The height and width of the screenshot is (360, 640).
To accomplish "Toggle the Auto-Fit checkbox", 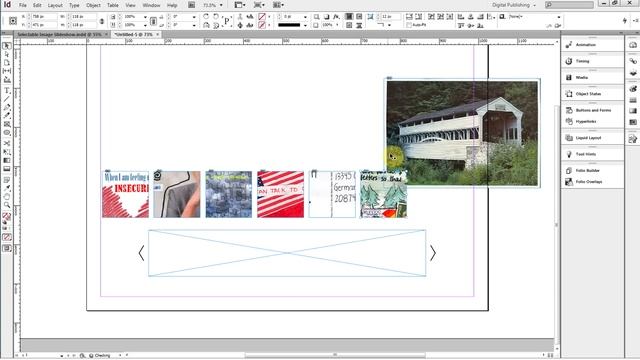I will 409,25.
